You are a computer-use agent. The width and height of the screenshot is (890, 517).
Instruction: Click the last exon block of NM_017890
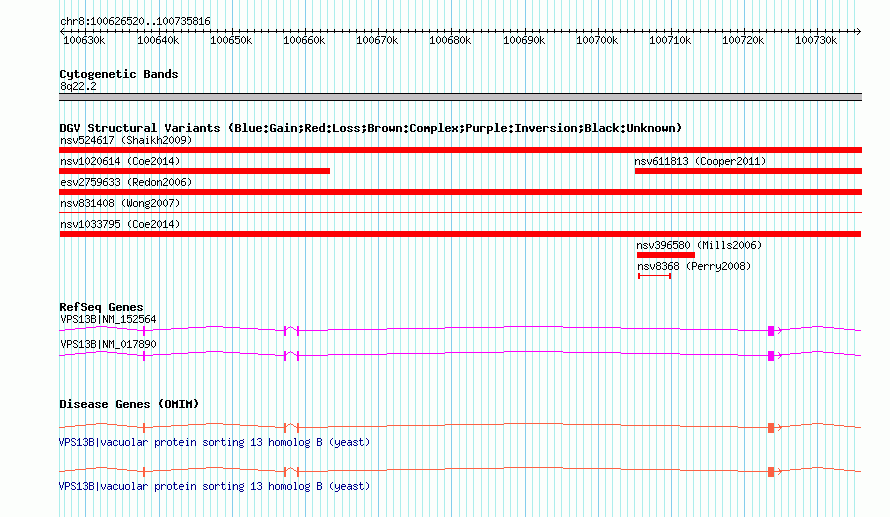click(x=771, y=356)
